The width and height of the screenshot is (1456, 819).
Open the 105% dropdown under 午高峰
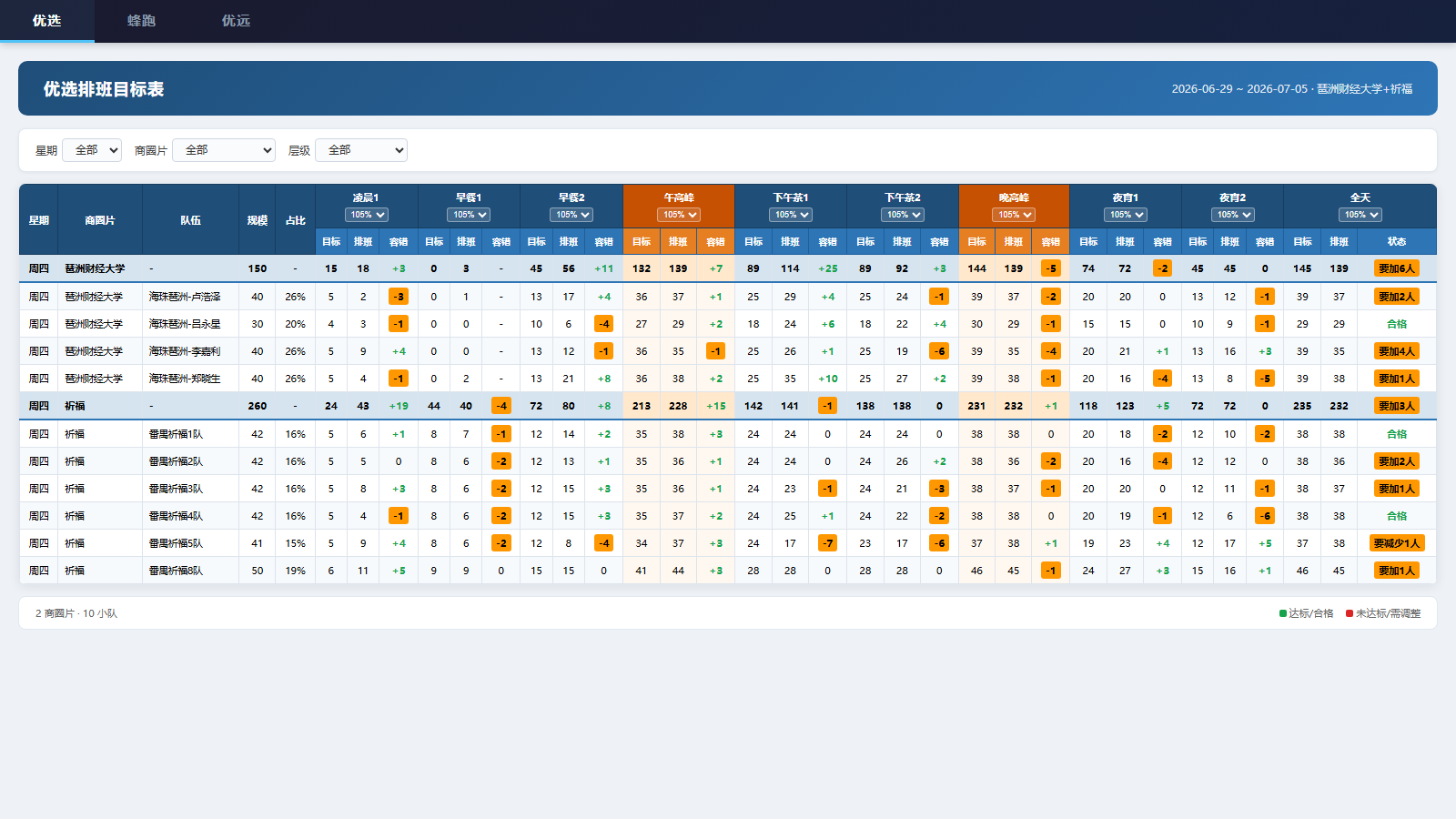coord(679,215)
